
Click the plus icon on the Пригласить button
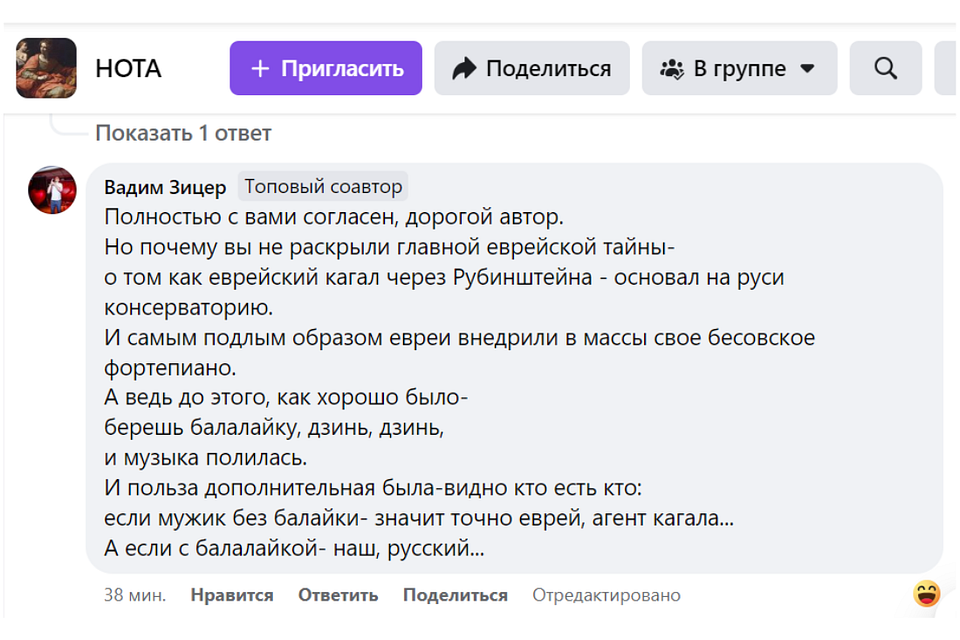[260, 68]
